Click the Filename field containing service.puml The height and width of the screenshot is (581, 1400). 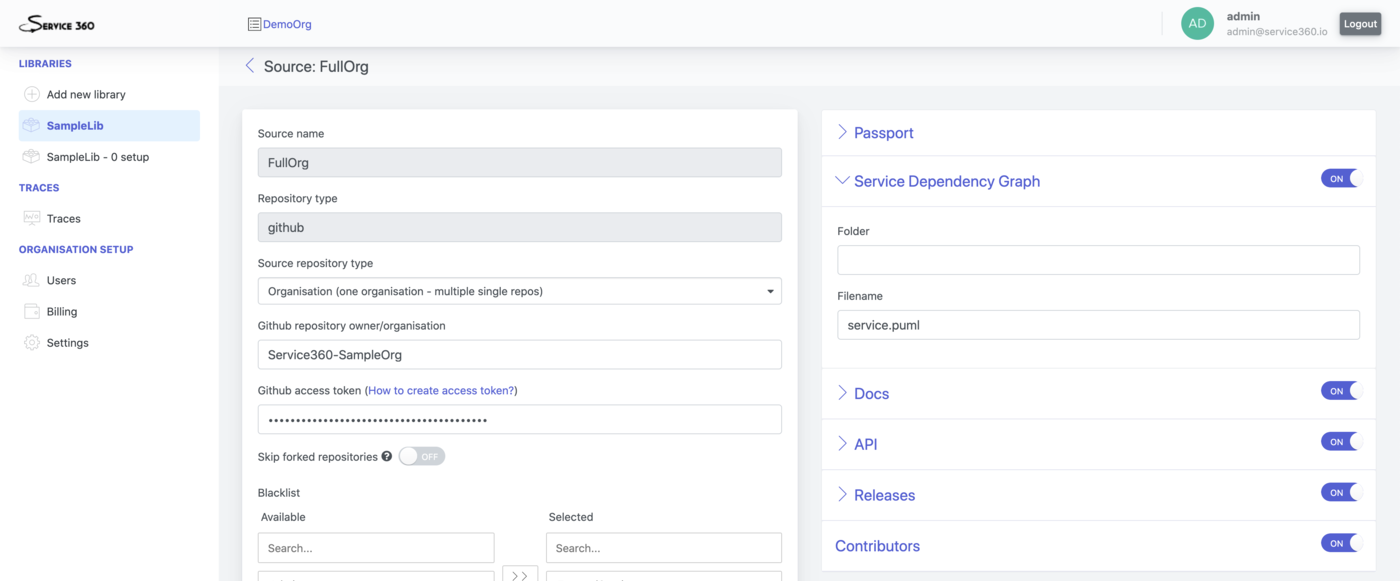point(1098,325)
